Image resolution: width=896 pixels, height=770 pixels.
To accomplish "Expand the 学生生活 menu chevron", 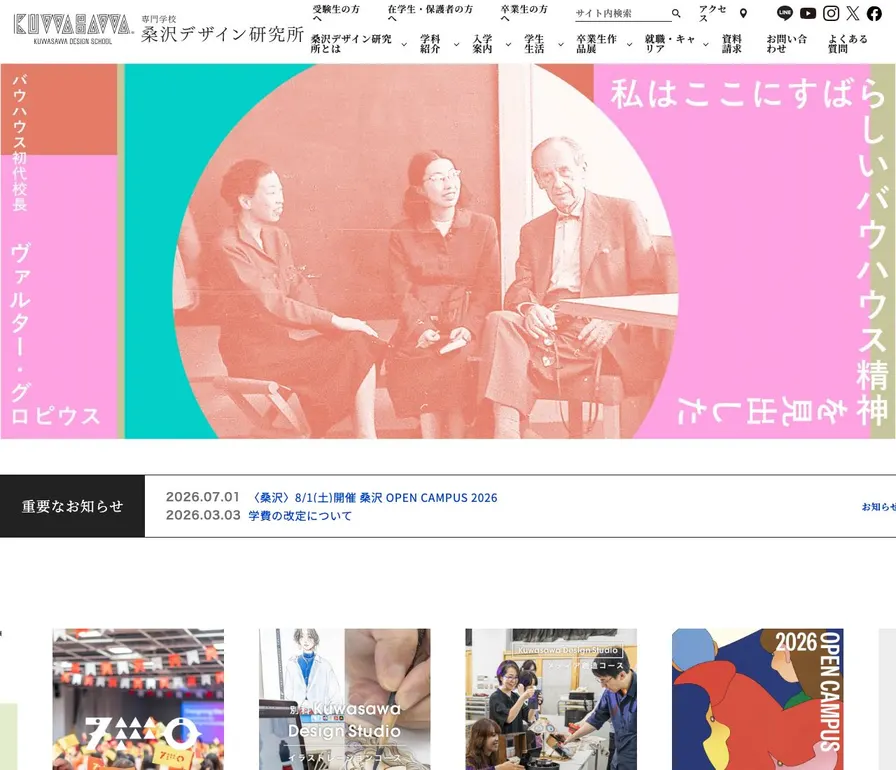I will pos(561,45).
